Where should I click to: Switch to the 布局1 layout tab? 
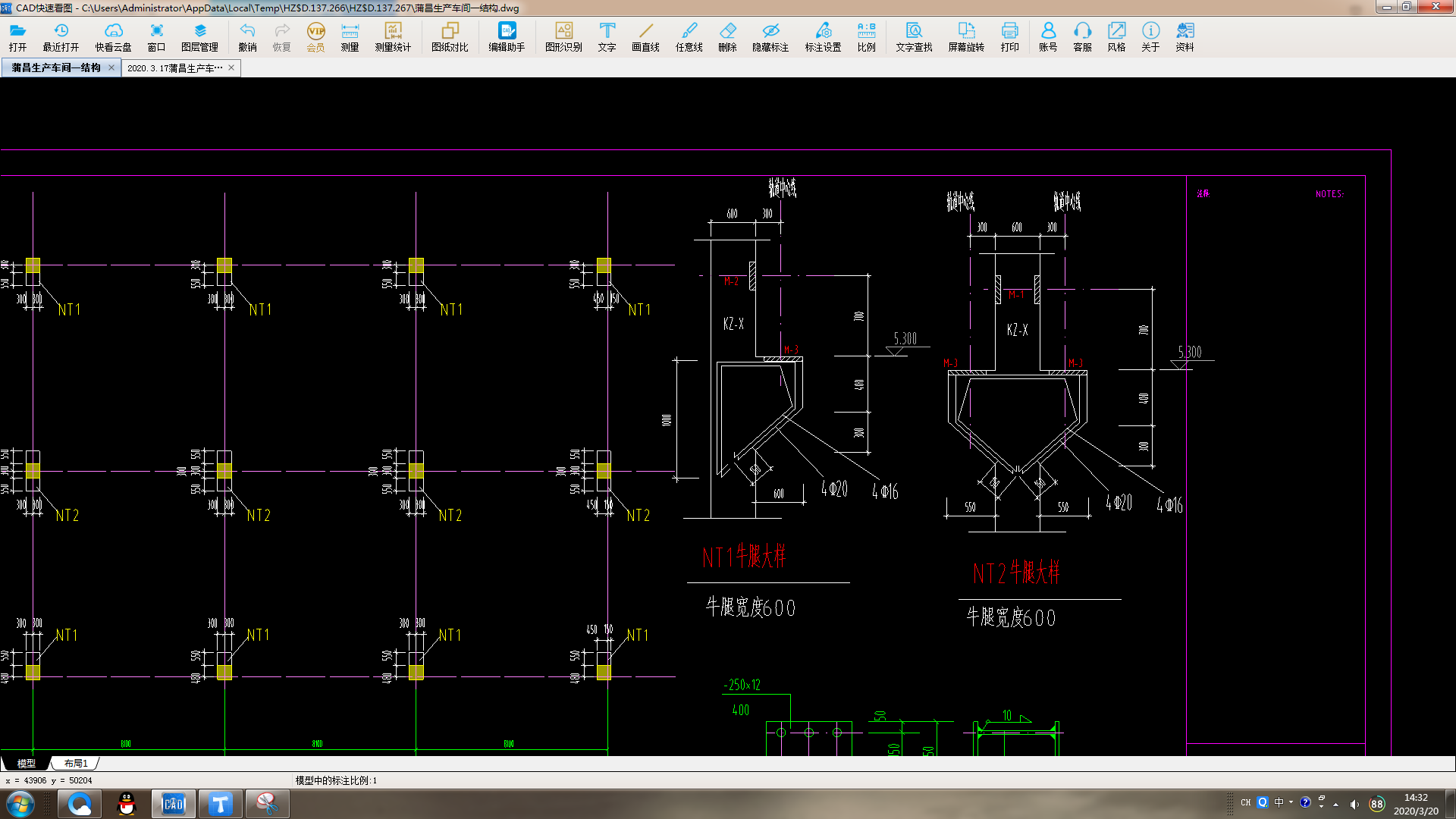tap(76, 763)
